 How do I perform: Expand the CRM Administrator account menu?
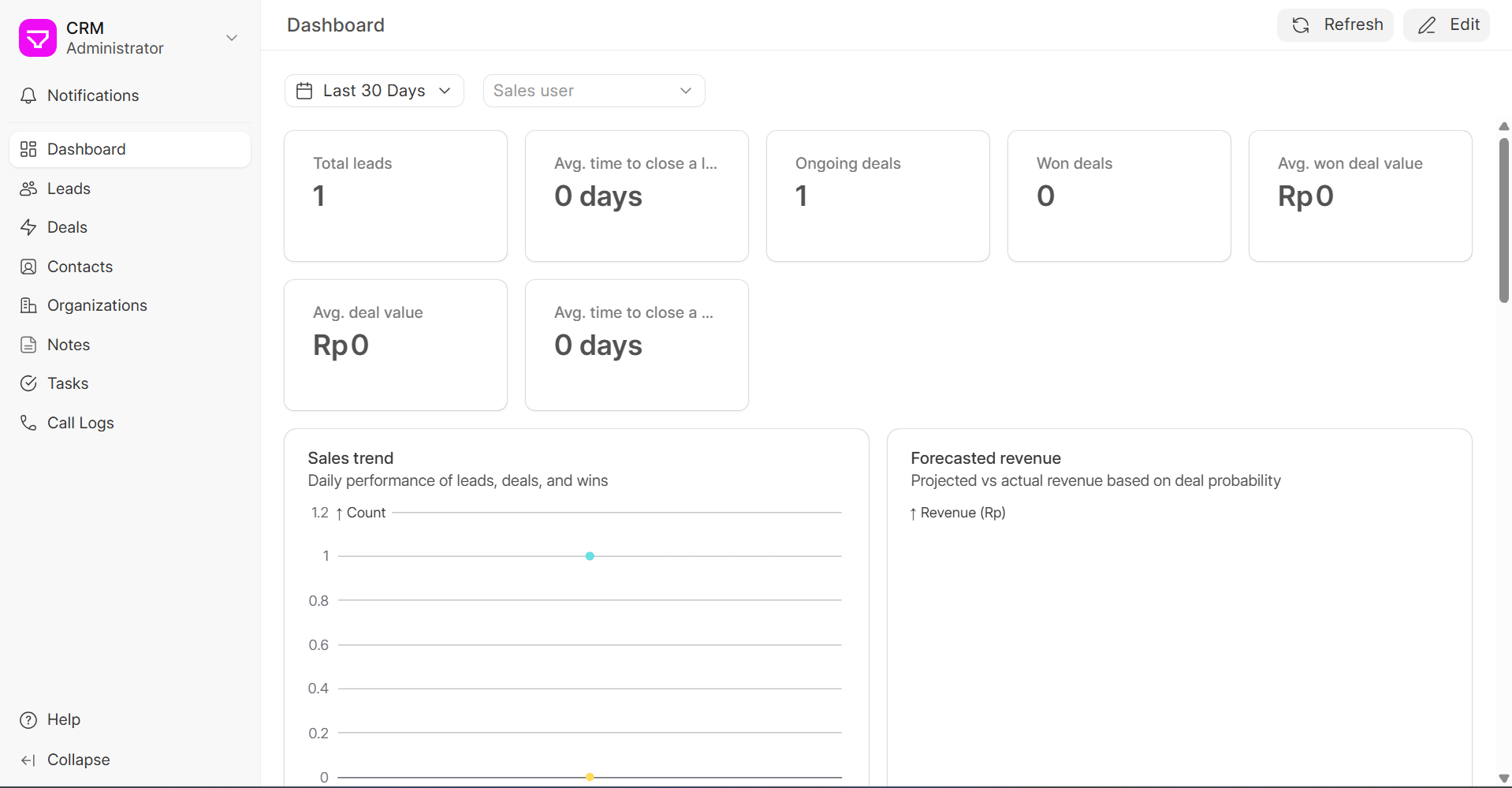pyautogui.click(x=231, y=38)
